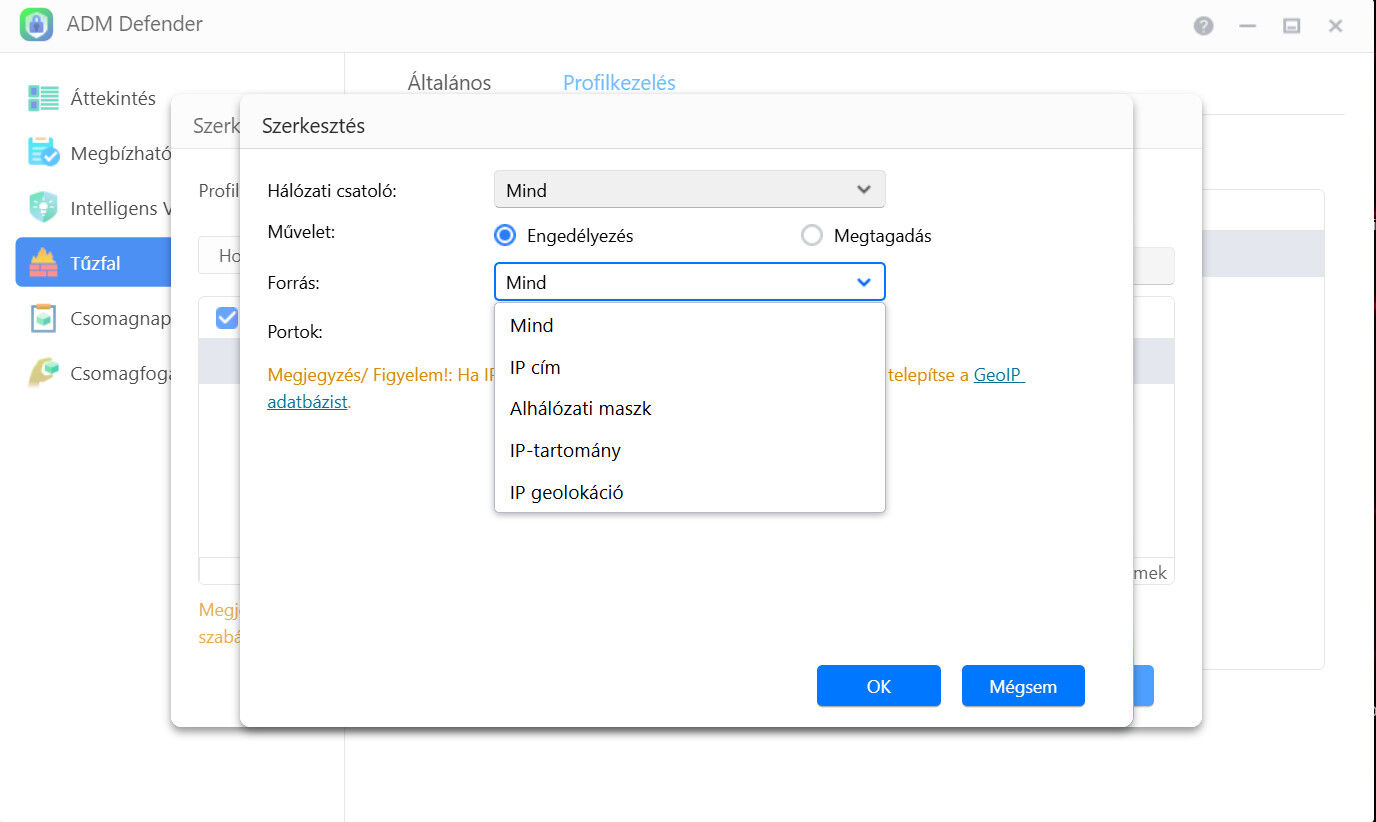Confirm with the OK button
Viewport: 1376px width, 822px height.
[x=878, y=686]
